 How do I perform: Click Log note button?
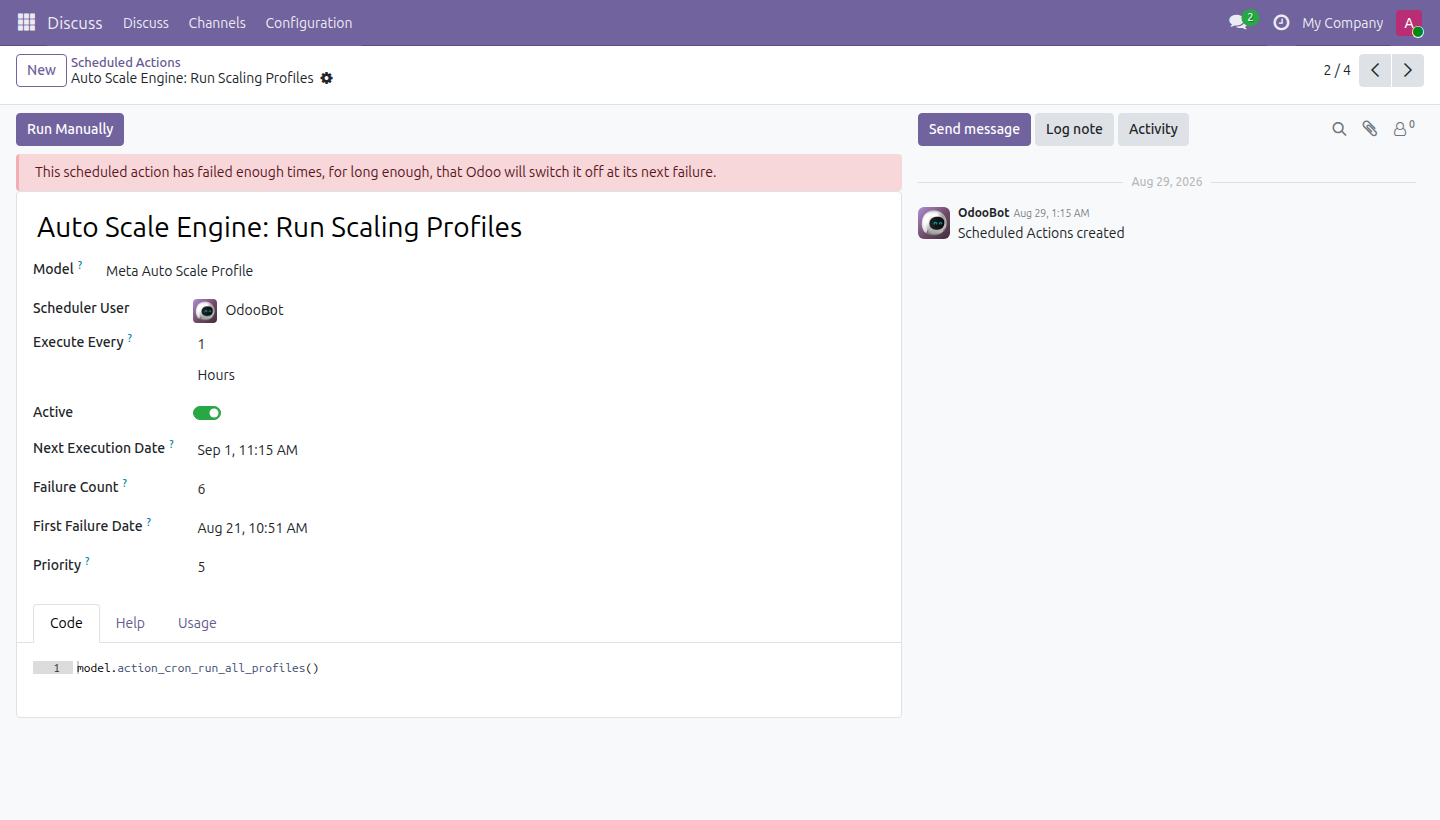pyautogui.click(x=1074, y=129)
